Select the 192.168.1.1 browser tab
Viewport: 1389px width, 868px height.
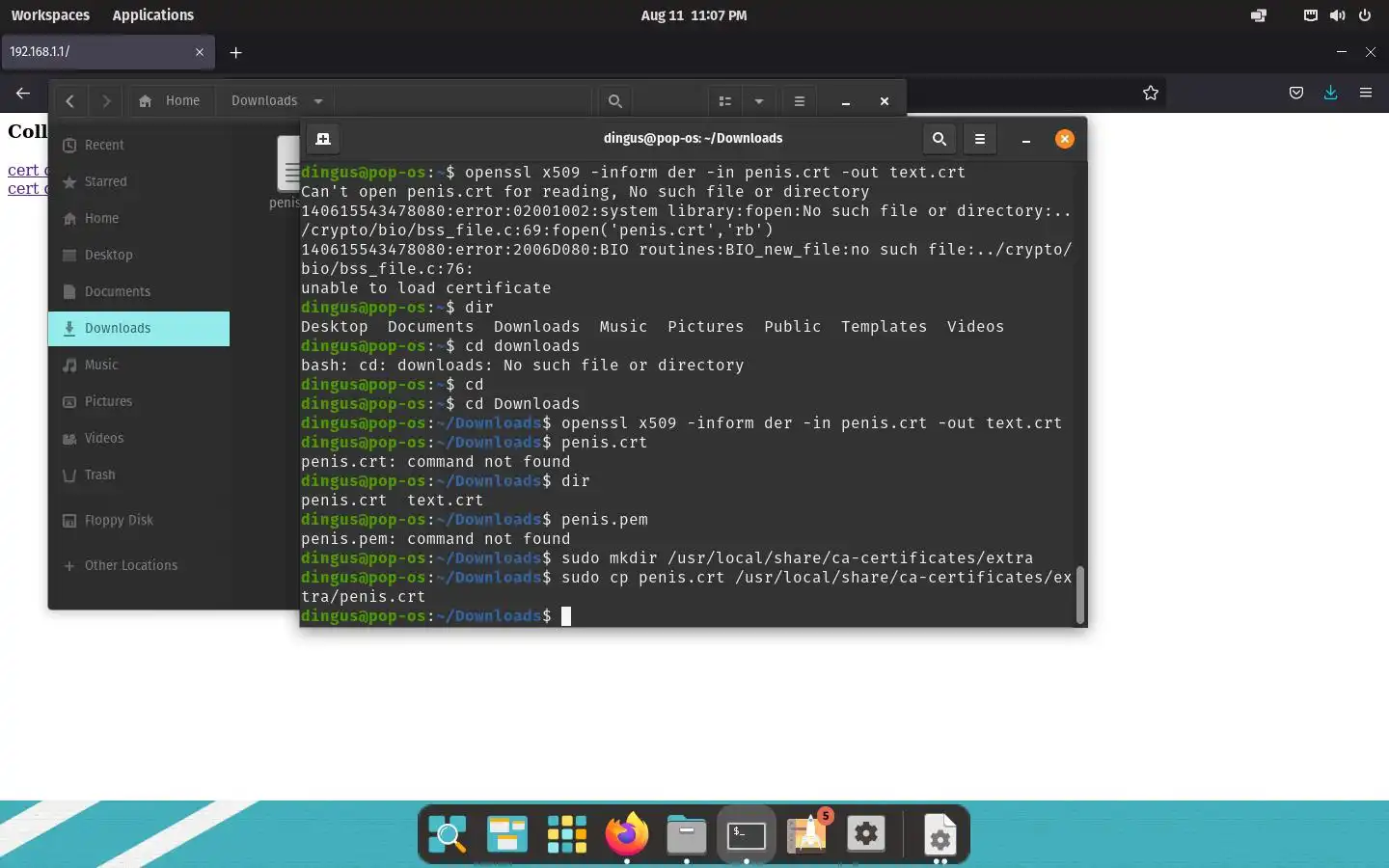(x=108, y=52)
